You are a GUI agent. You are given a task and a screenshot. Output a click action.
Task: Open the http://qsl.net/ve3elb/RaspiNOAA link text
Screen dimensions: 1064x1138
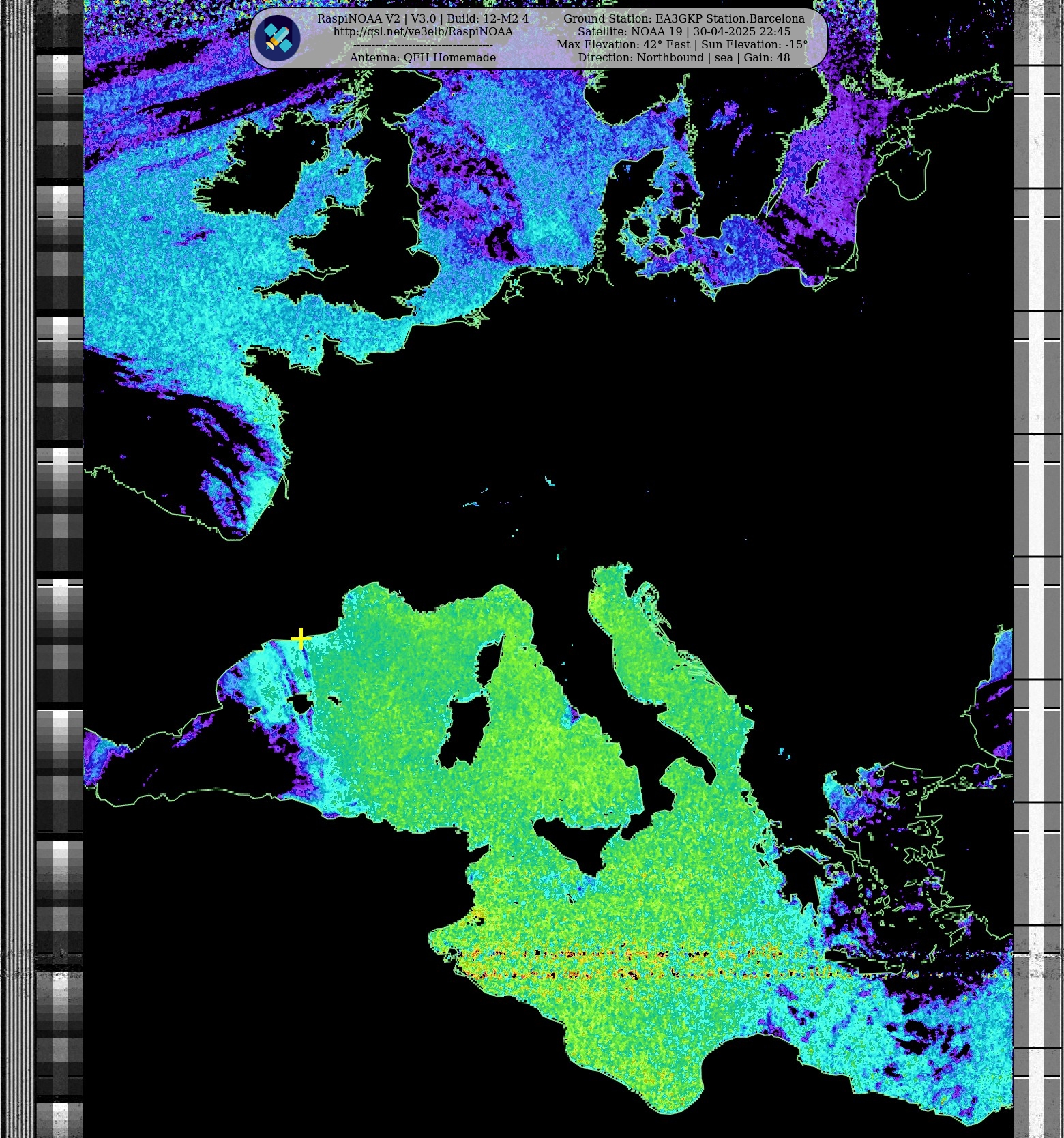coord(423,31)
